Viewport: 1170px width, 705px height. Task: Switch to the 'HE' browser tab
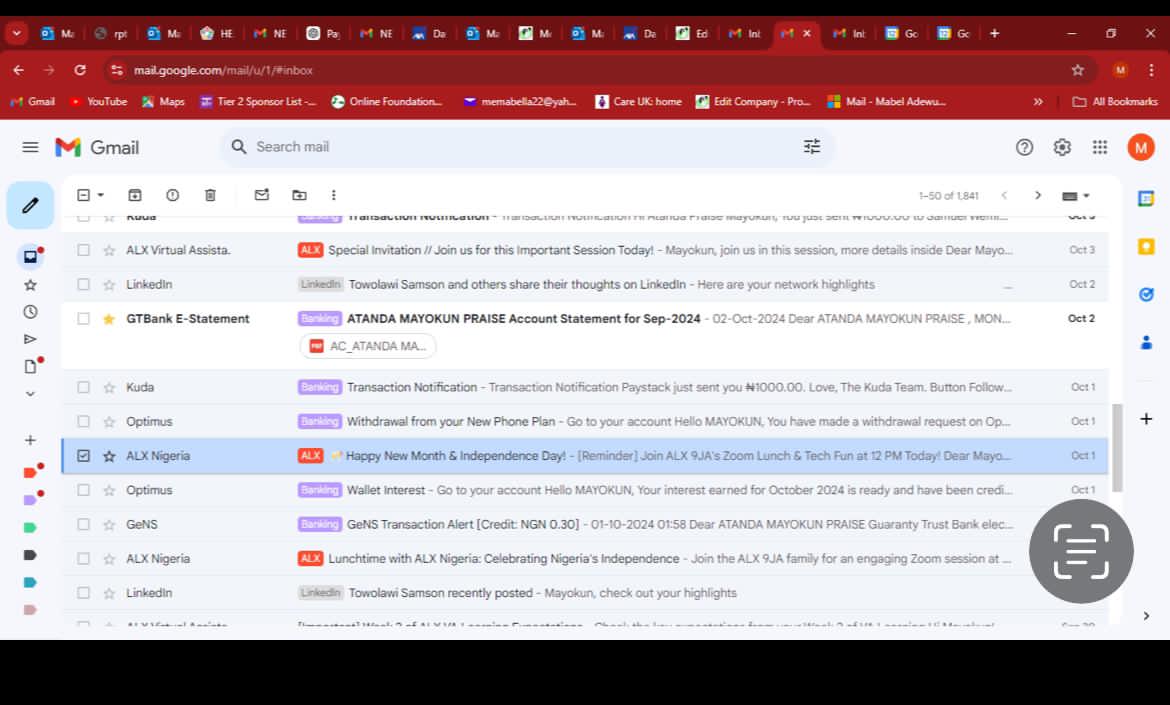pyautogui.click(x=218, y=34)
